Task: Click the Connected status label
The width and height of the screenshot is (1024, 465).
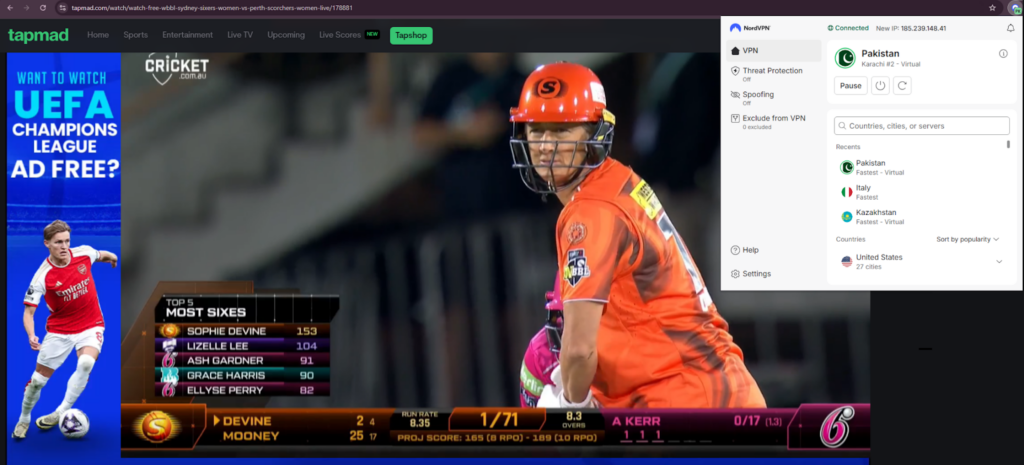Action: click(848, 28)
